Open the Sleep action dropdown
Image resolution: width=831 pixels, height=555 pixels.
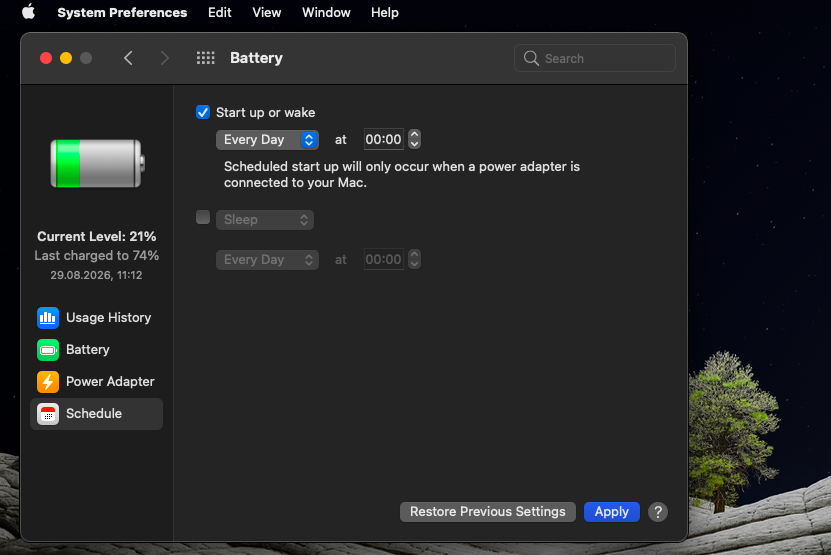pyautogui.click(x=265, y=220)
